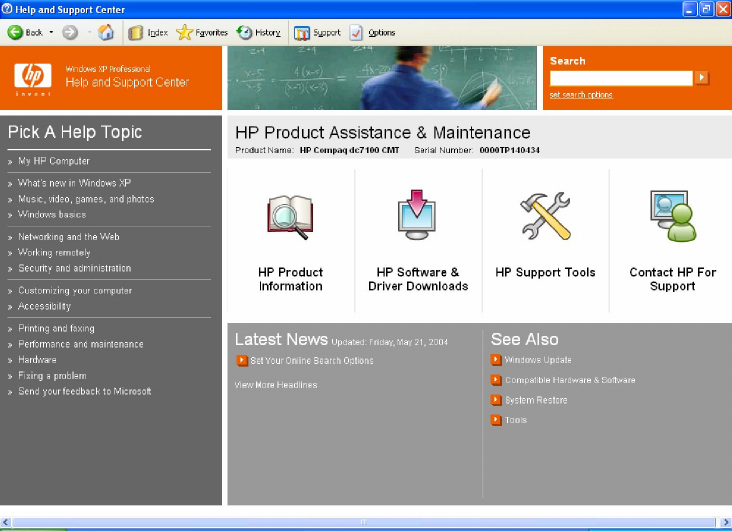Screen dimensions: 732x531
Task: Click the Index toolbar label
Action: click(x=157, y=33)
